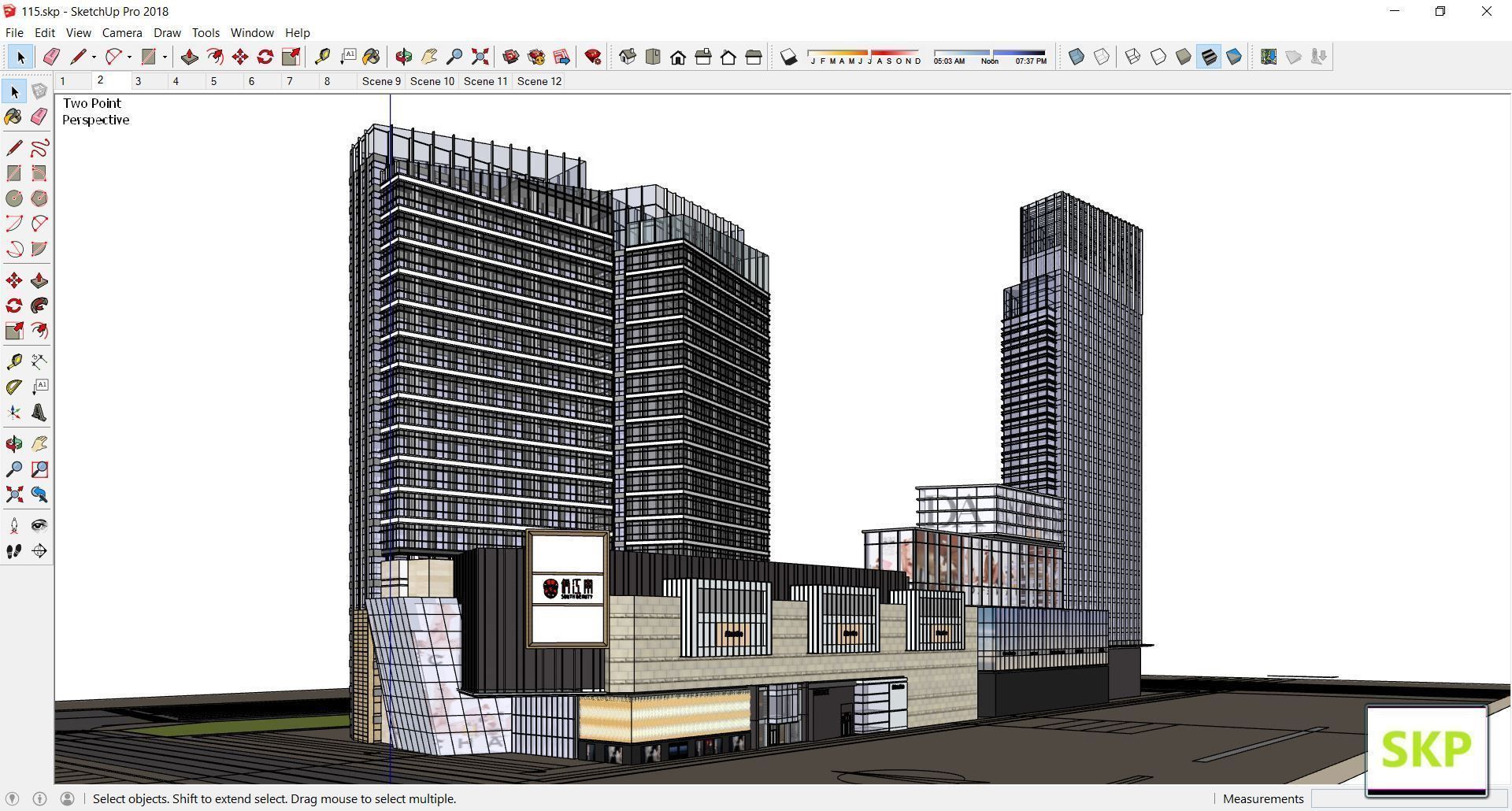Click Zoom Extents in top toolbar
This screenshot has height=811, width=1512.
pyautogui.click(x=480, y=57)
